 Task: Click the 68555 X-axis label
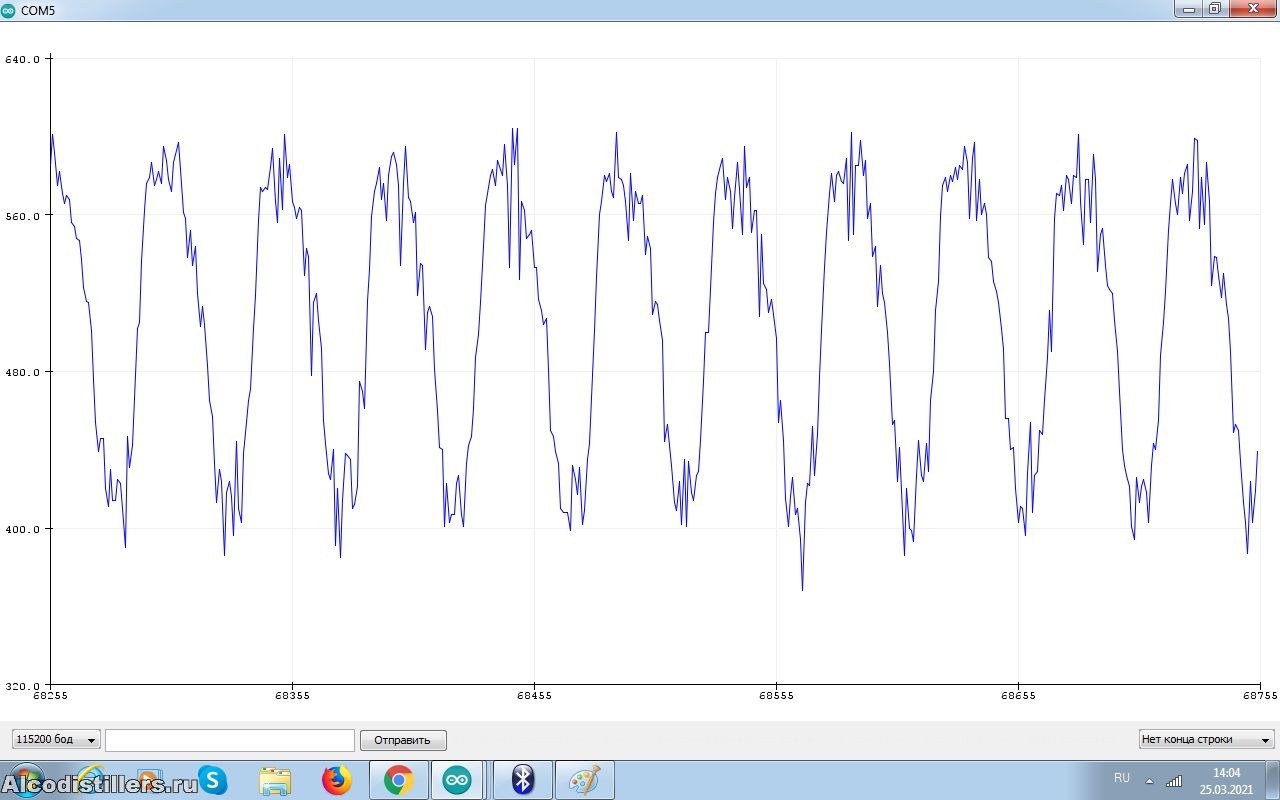point(776,694)
